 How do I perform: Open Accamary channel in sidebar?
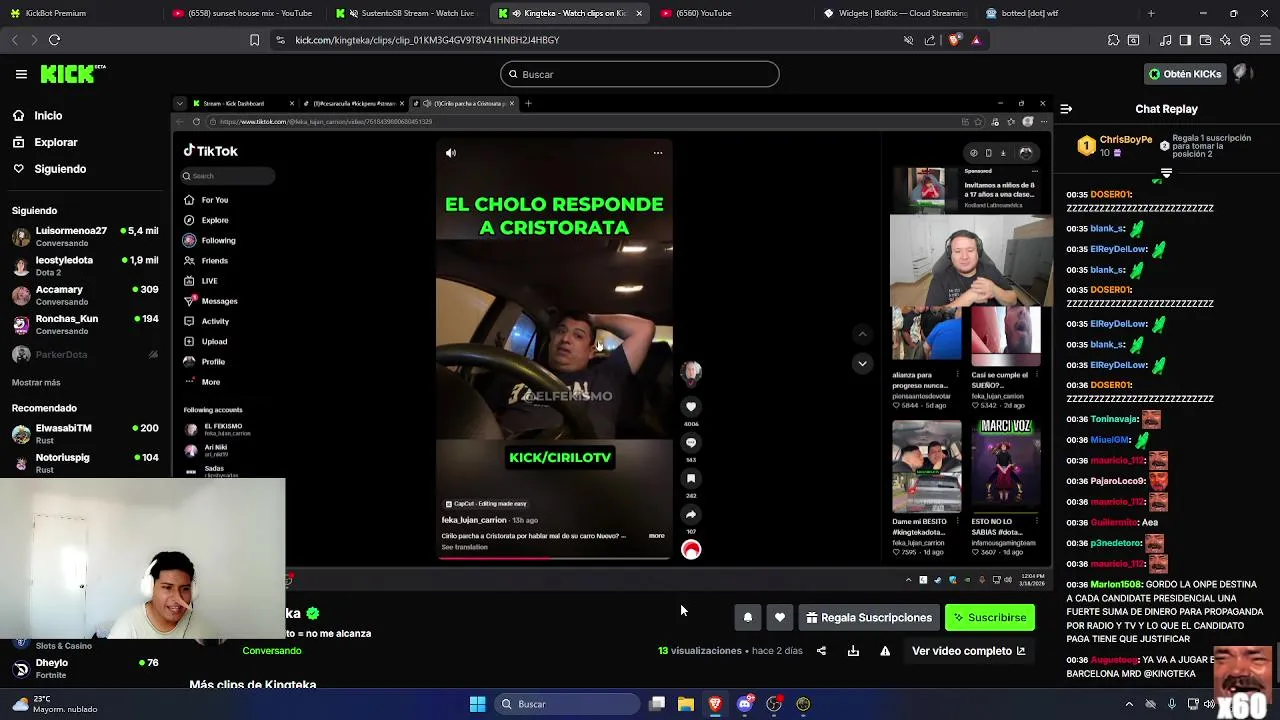tap(85, 296)
